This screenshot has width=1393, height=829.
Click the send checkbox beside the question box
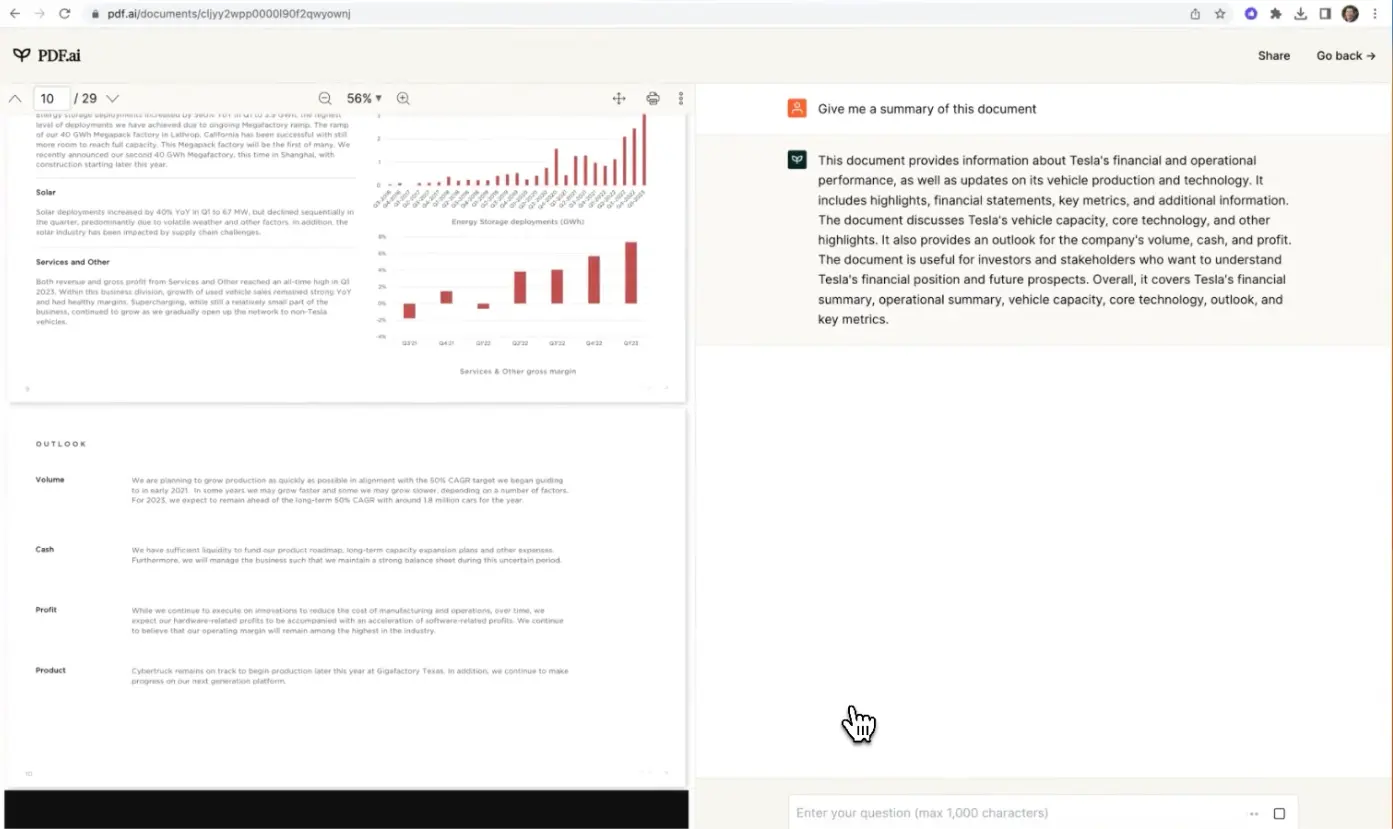tap(1280, 813)
